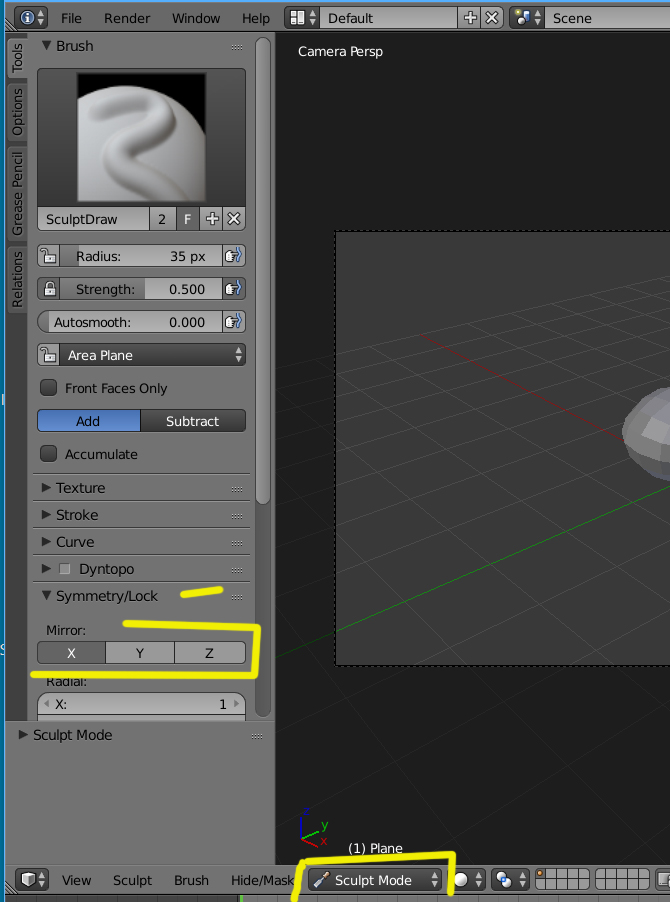Click the brush preview thumbnail
Viewport: 670px width, 902px height.
tap(141, 137)
